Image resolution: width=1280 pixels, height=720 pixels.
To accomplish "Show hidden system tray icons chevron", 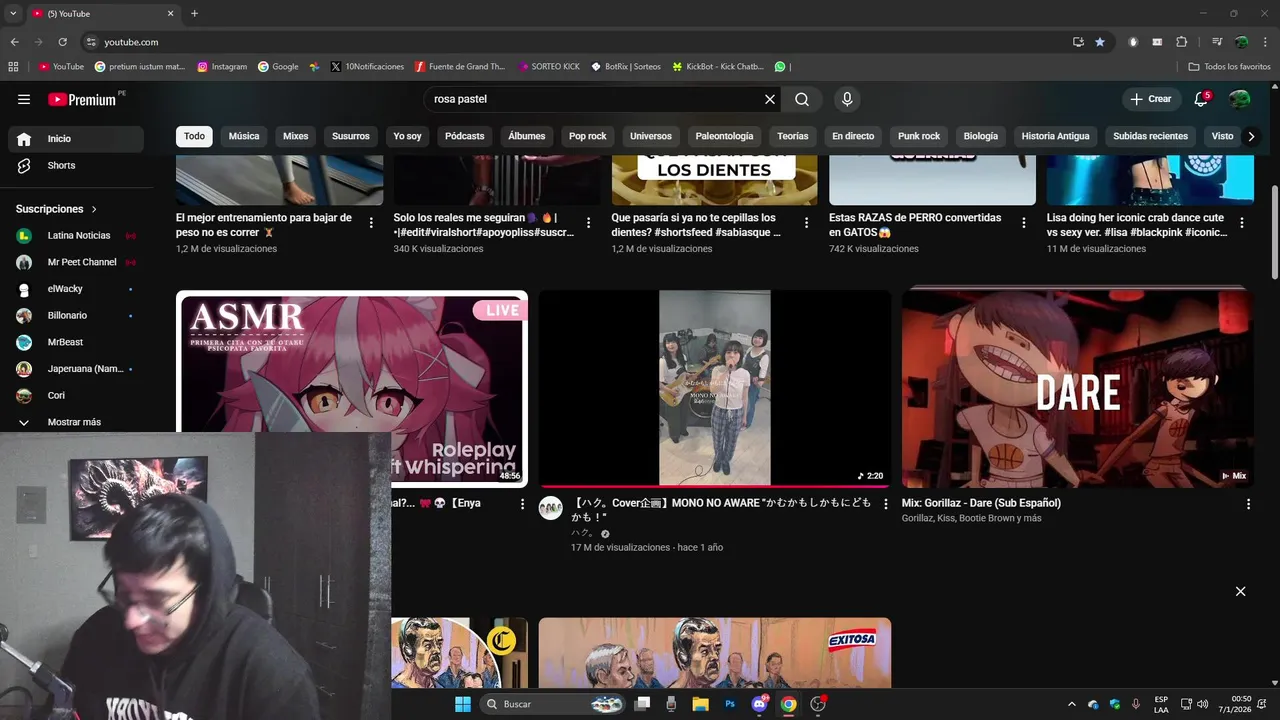I will pyautogui.click(x=1072, y=704).
